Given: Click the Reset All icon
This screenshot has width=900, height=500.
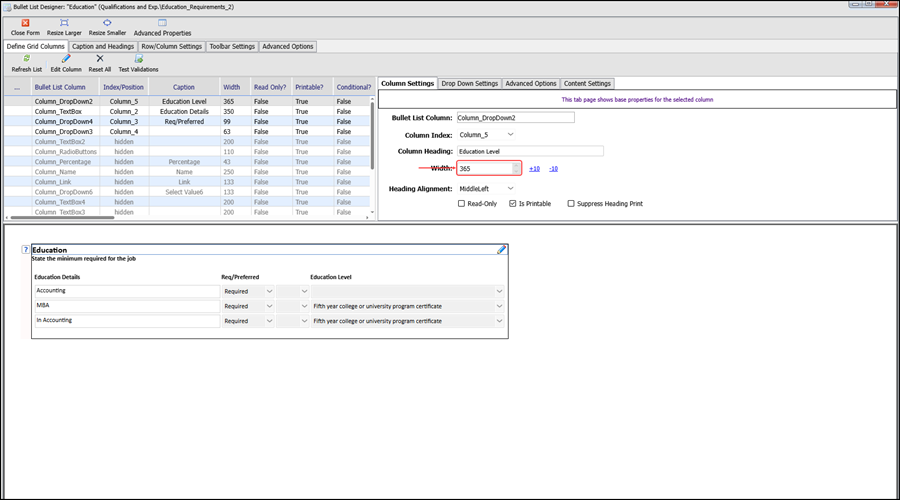Looking at the screenshot, I should 100,59.
